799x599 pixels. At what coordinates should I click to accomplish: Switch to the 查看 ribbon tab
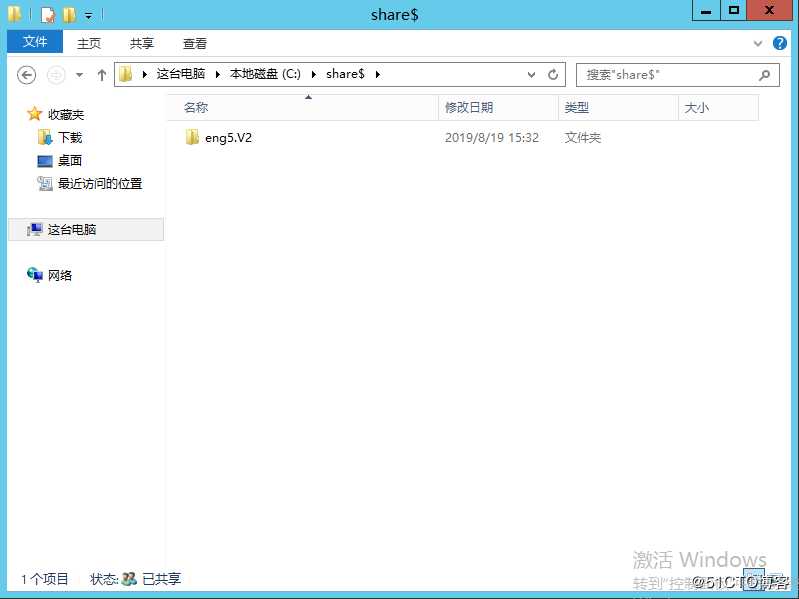point(195,43)
